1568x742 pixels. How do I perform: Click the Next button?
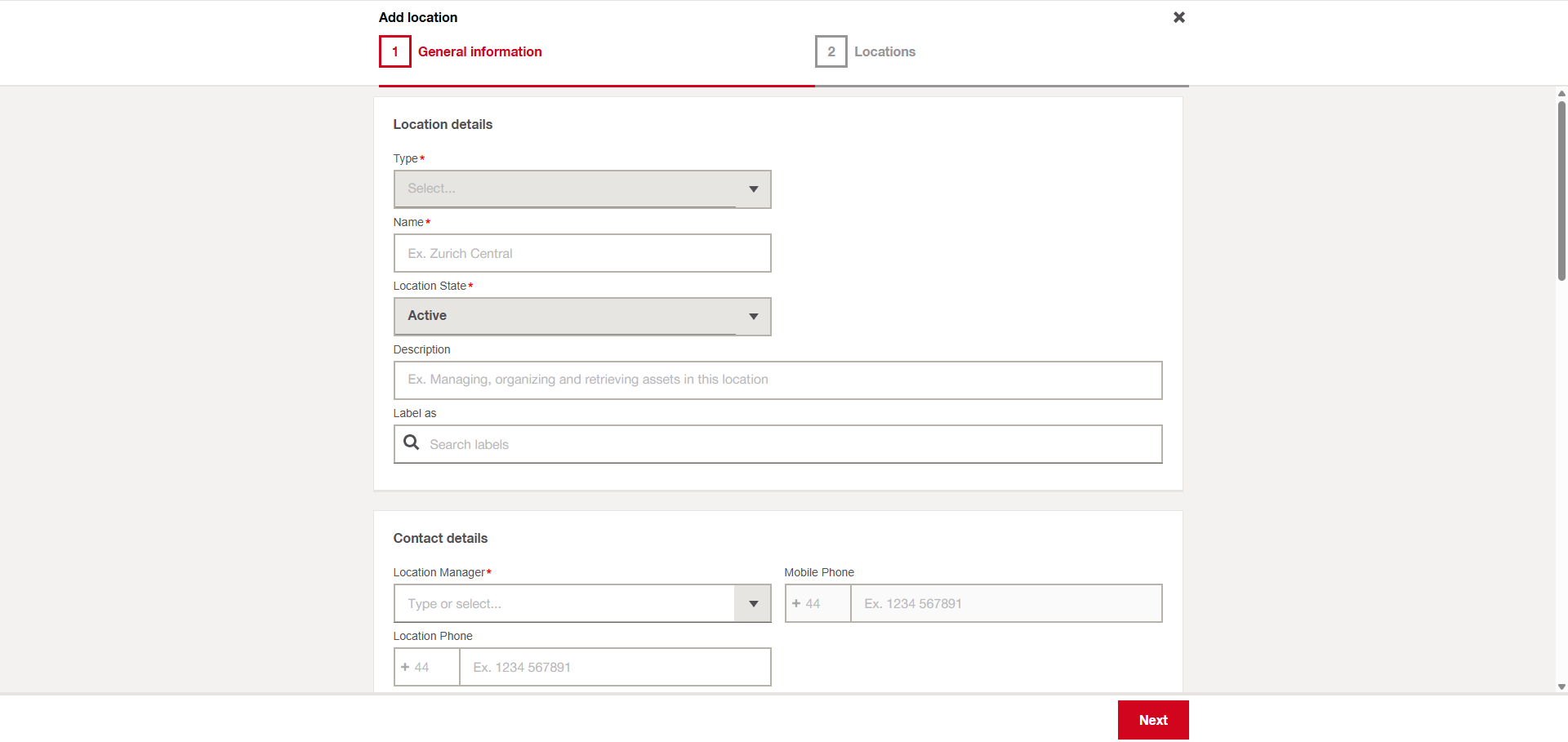pos(1152,720)
